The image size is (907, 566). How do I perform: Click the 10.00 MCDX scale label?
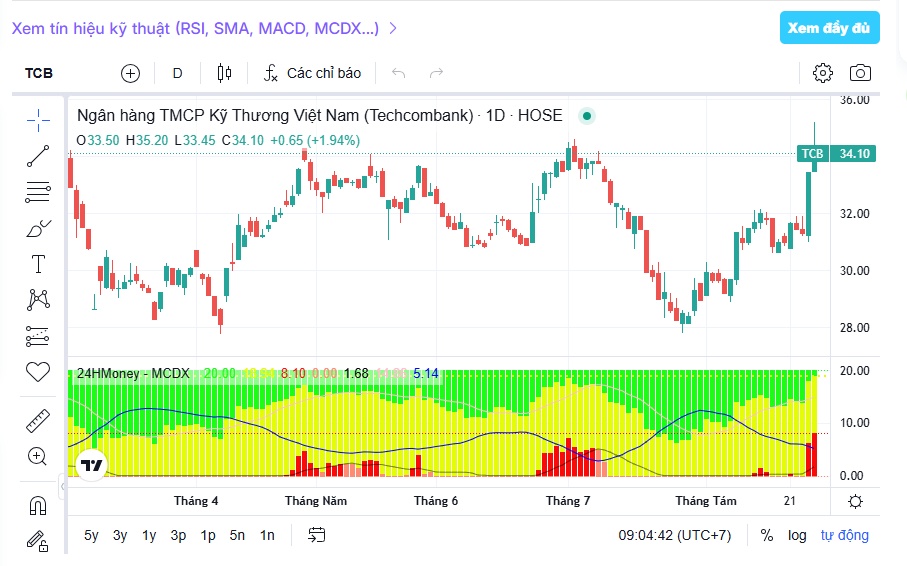tap(854, 422)
